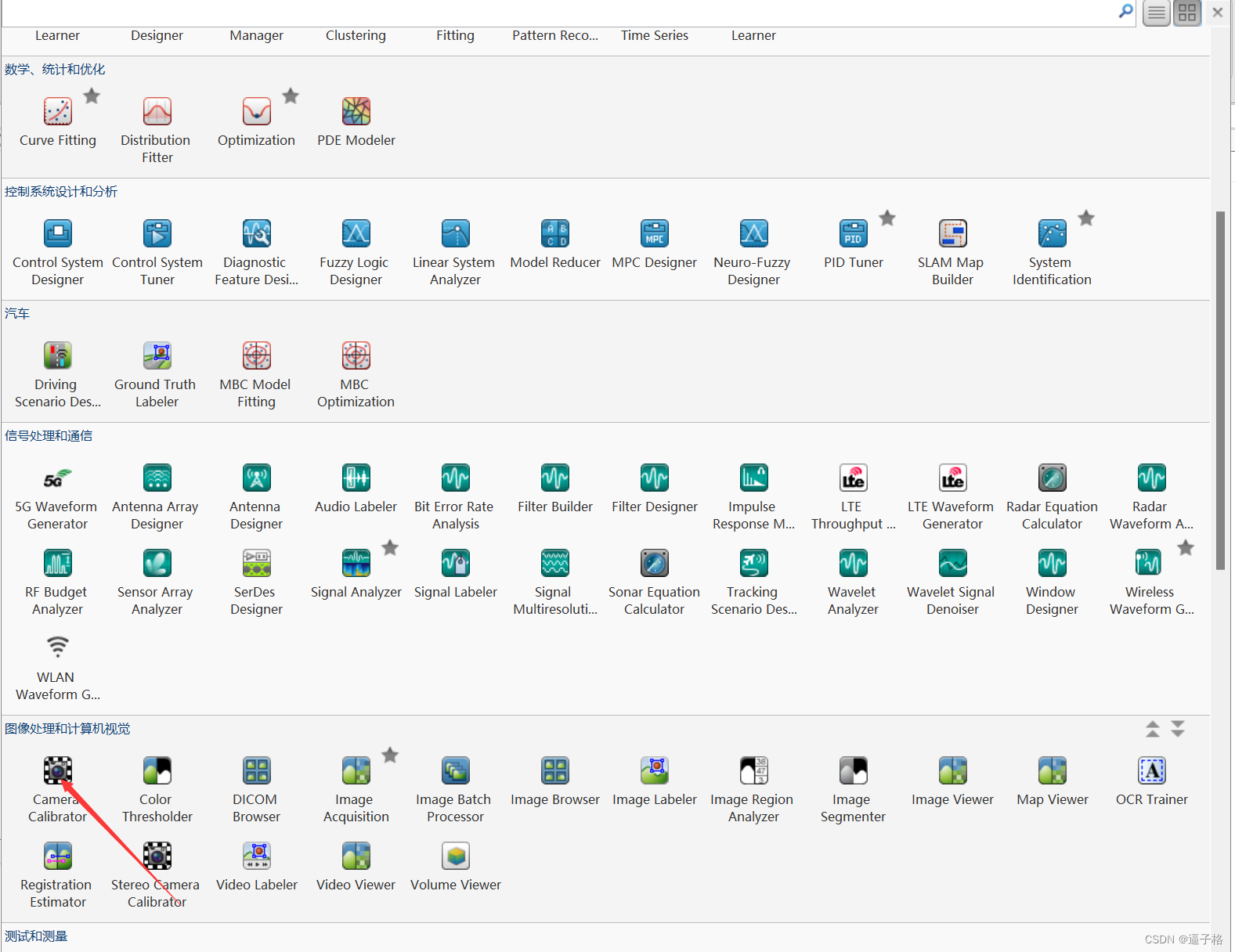Toggle the Signal Analyzer favorite star
The width and height of the screenshot is (1235, 952).
tap(390, 548)
